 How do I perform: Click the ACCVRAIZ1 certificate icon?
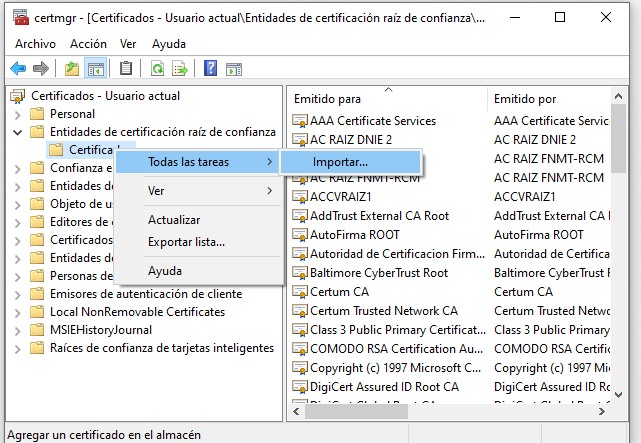point(300,197)
